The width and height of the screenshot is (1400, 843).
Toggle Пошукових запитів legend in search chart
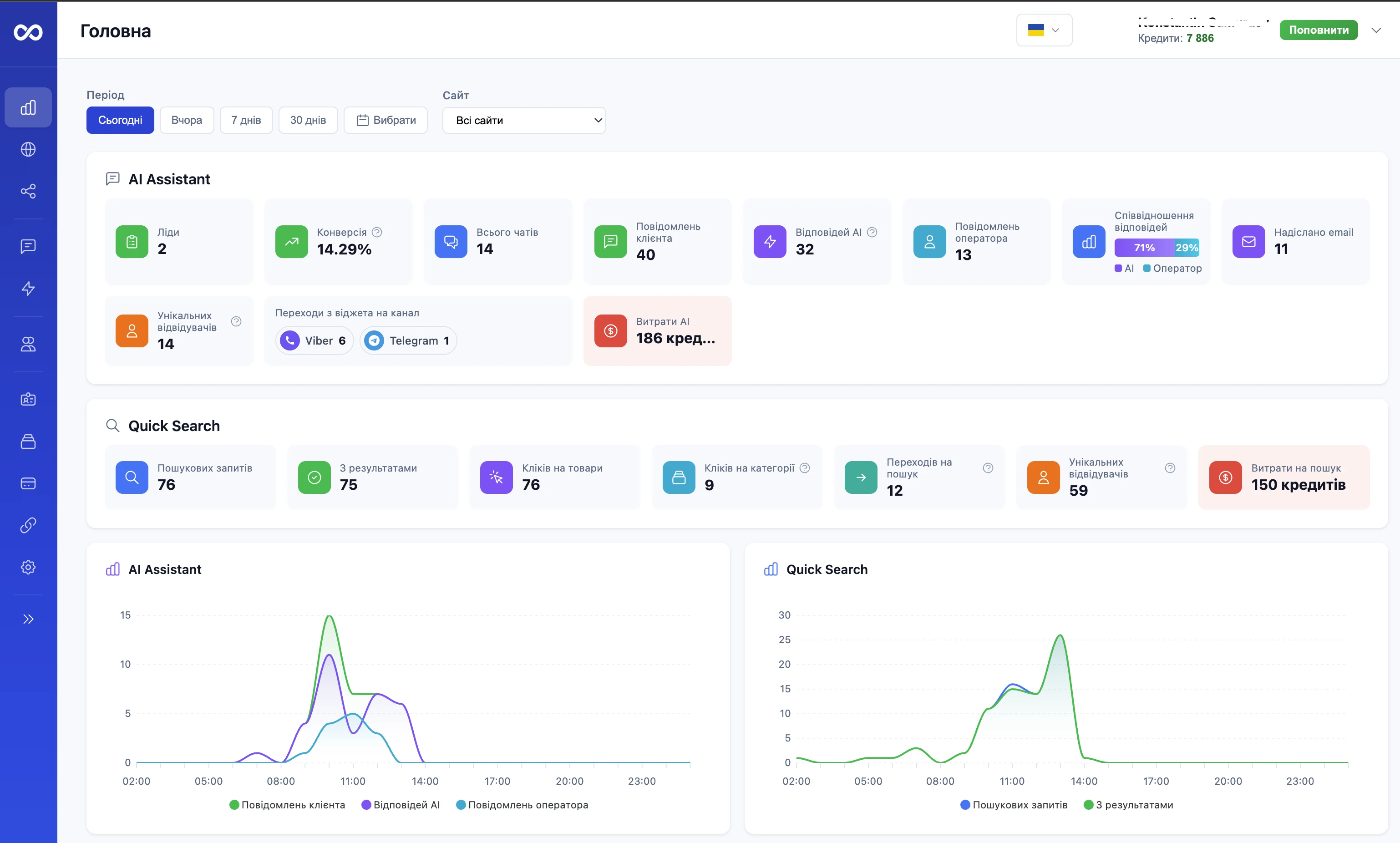tap(1014, 804)
